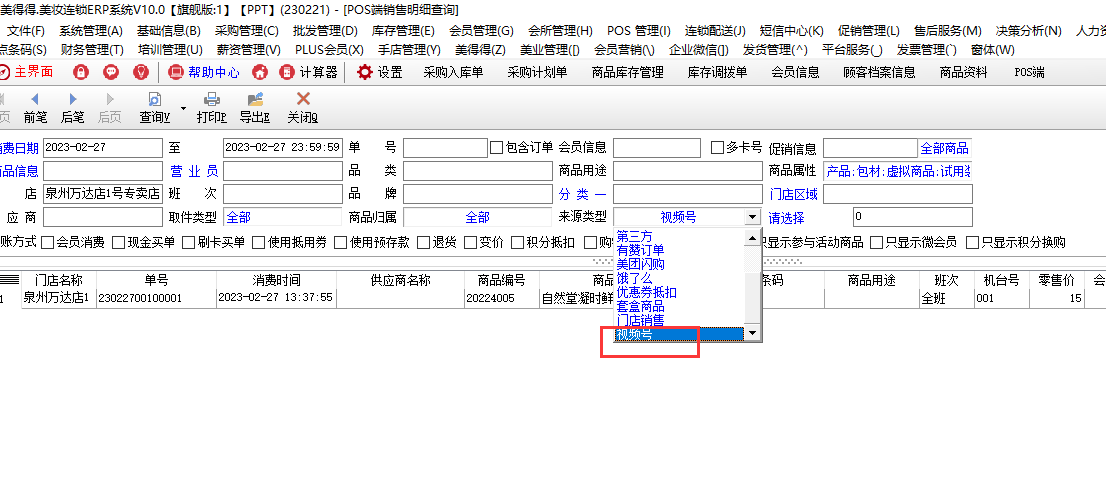This screenshot has height=485, width=1106.
Task: Go to next record 后笔
Action: pyautogui.click(x=73, y=109)
